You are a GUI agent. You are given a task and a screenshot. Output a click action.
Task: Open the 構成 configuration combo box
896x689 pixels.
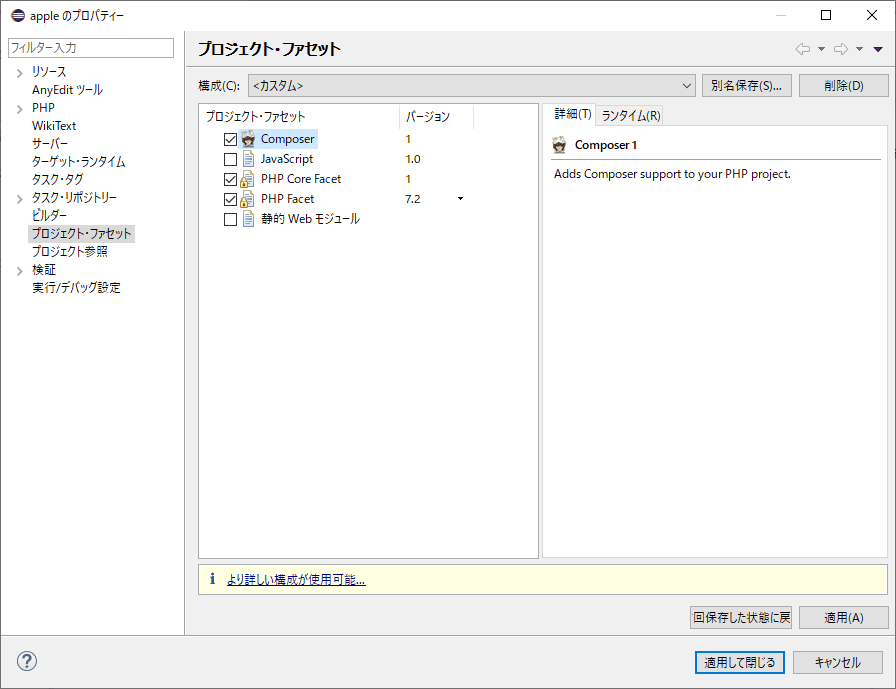pyautogui.click(x=471, y=86)
